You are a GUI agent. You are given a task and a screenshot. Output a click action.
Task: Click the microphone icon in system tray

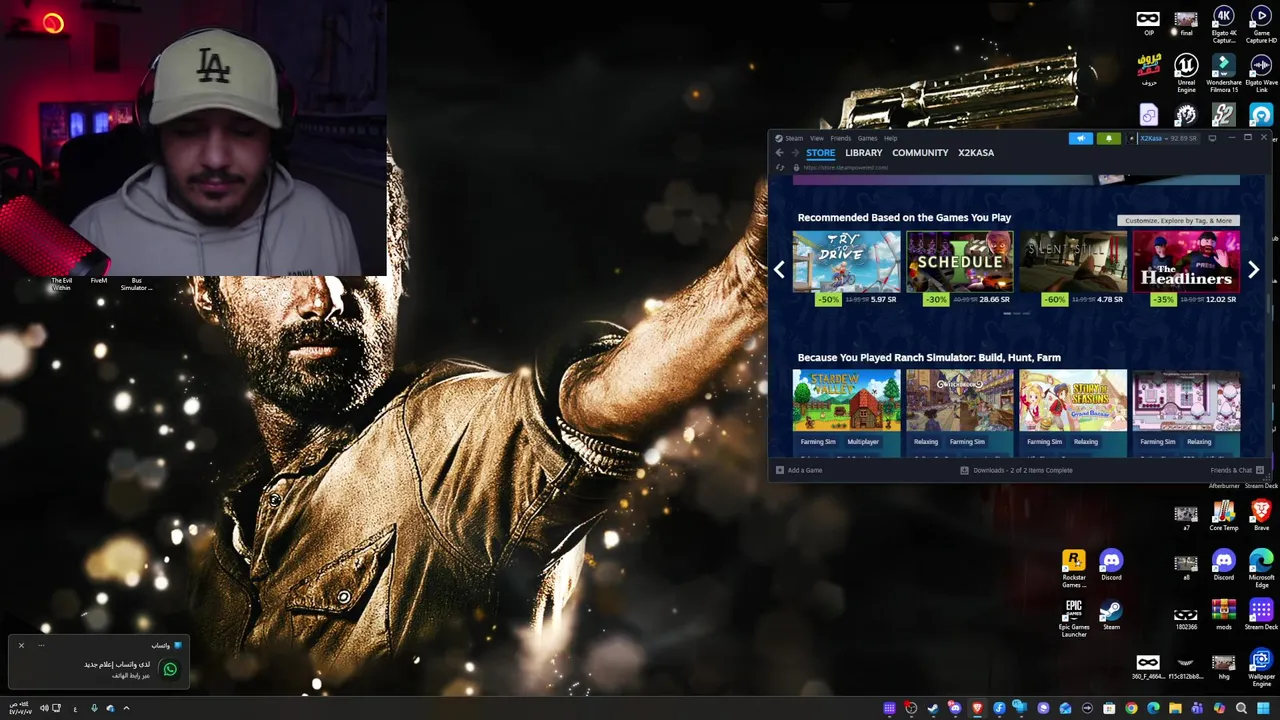[94, 708]
